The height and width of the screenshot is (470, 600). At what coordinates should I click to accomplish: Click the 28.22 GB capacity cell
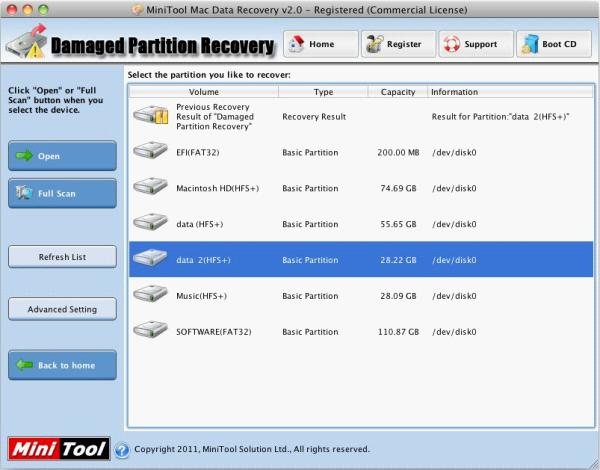point(398,260)
